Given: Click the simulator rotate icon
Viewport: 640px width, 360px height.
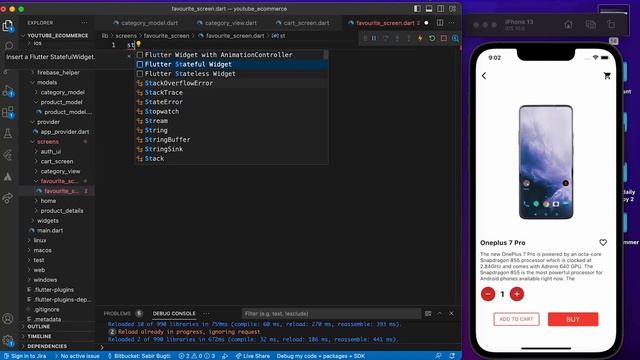Looking at the screenshot, I should [x=611, y=24].
